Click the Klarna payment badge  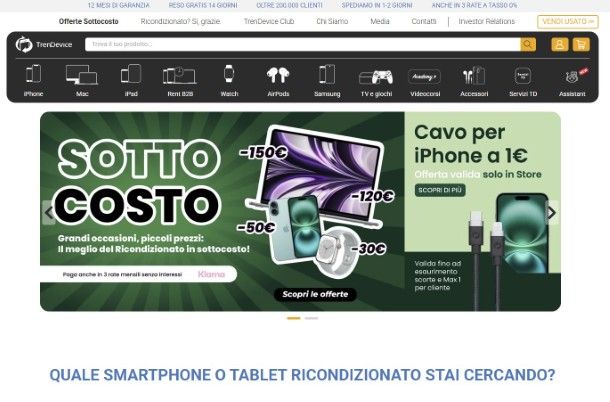211,274
